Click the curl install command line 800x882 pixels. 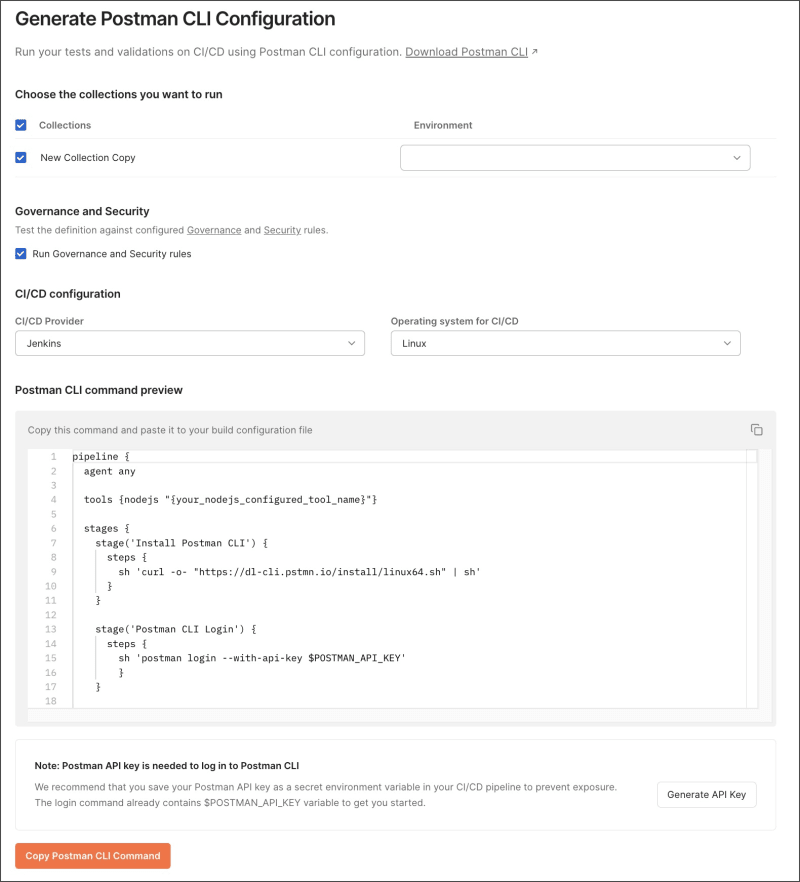pos(300,572)
